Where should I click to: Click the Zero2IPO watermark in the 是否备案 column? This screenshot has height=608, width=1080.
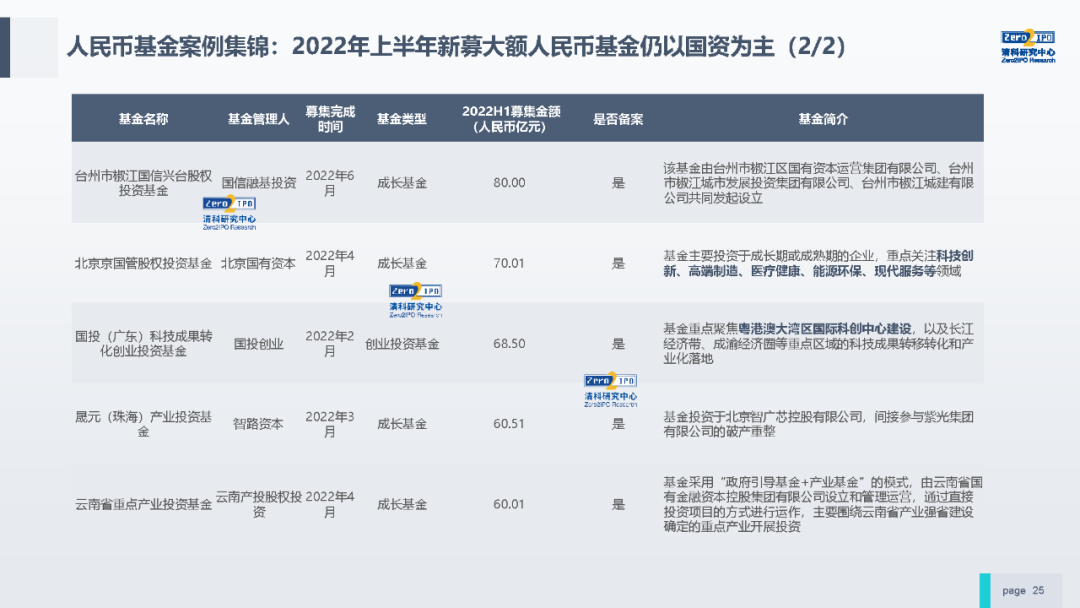(x=610, y=389)
